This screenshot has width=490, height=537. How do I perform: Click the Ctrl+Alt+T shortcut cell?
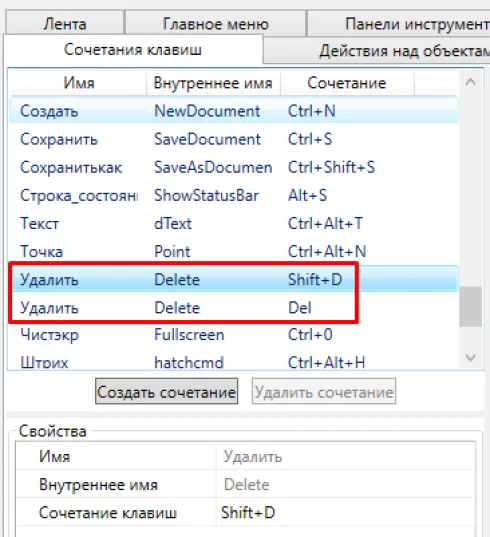coord(325,224)
